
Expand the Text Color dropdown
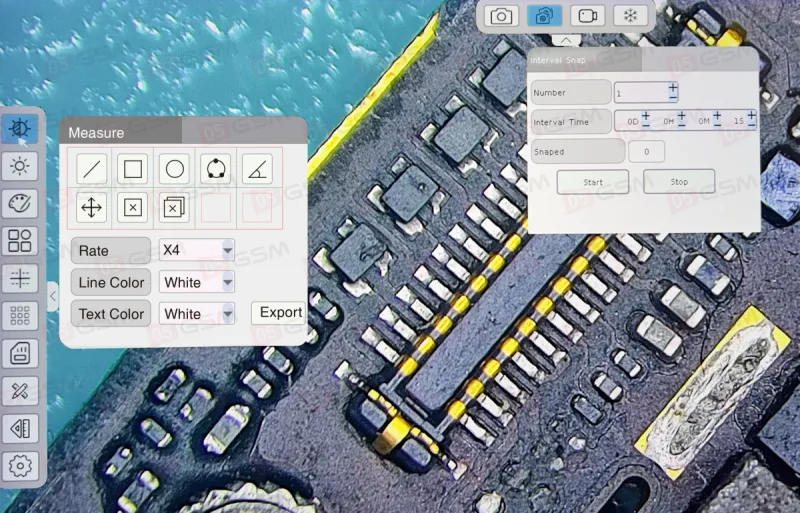(197, 313)
